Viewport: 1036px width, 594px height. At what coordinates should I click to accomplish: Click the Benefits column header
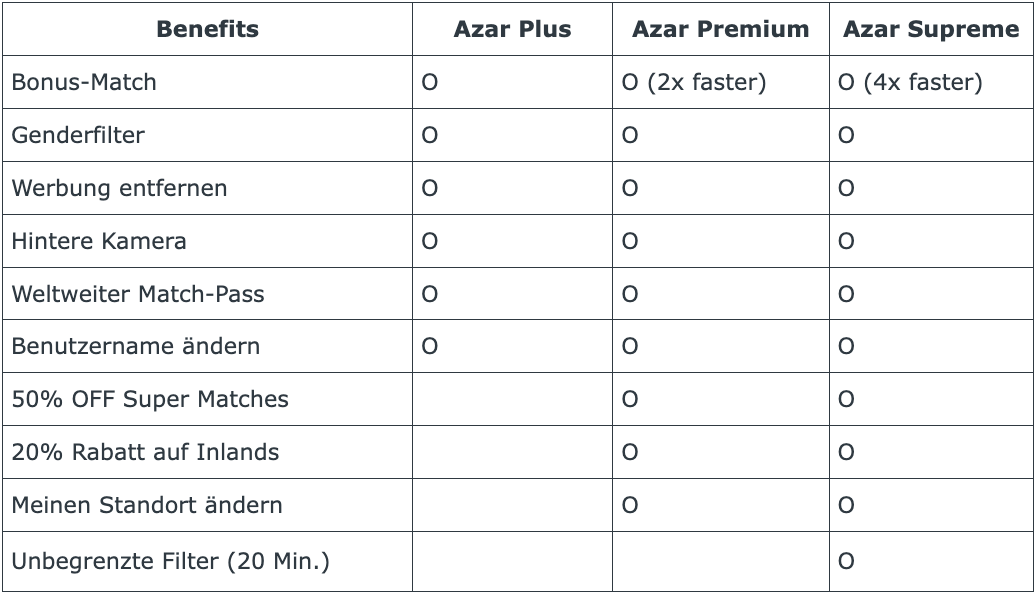pyautogui.click(x=207, y=29)
